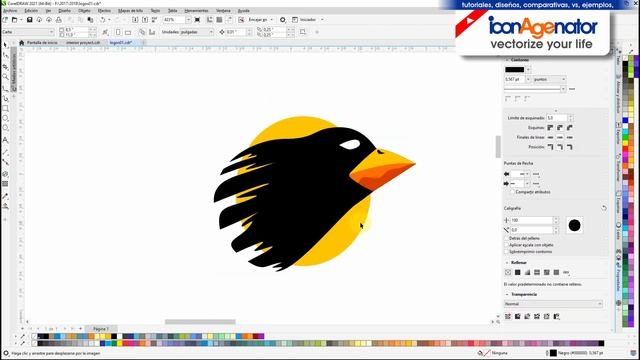The image size is (640, 360).
Task: Collapse the Rellenar section
Action: (x=507, y=263)
